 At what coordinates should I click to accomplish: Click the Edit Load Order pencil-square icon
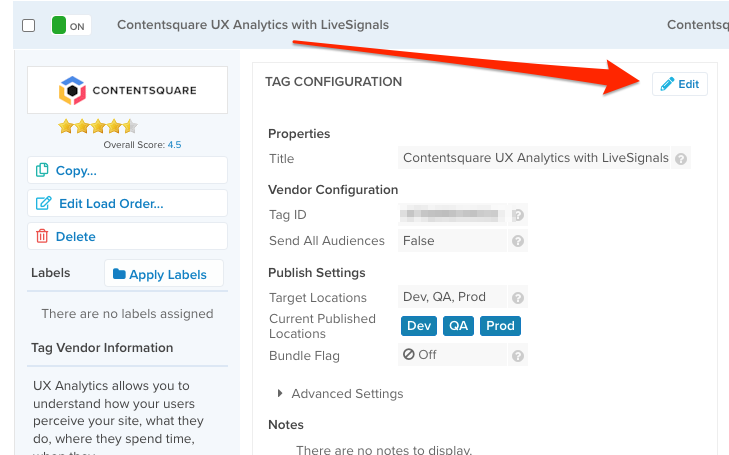click(x=44, y=203)
